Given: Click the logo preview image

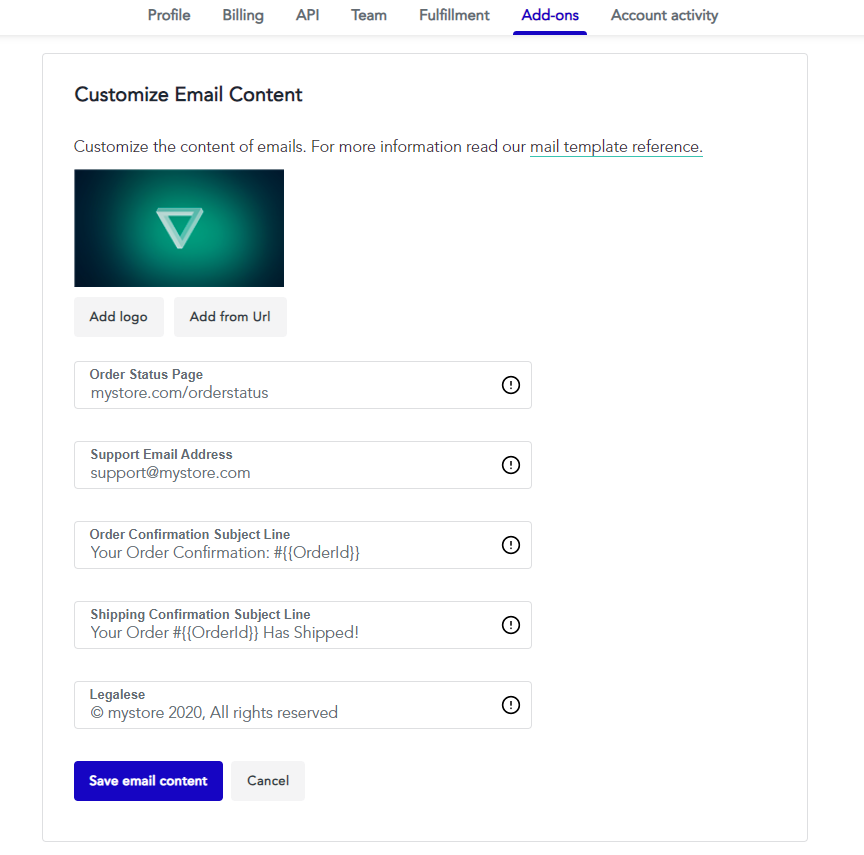Looking at the screenshot, I should [178, 228].
